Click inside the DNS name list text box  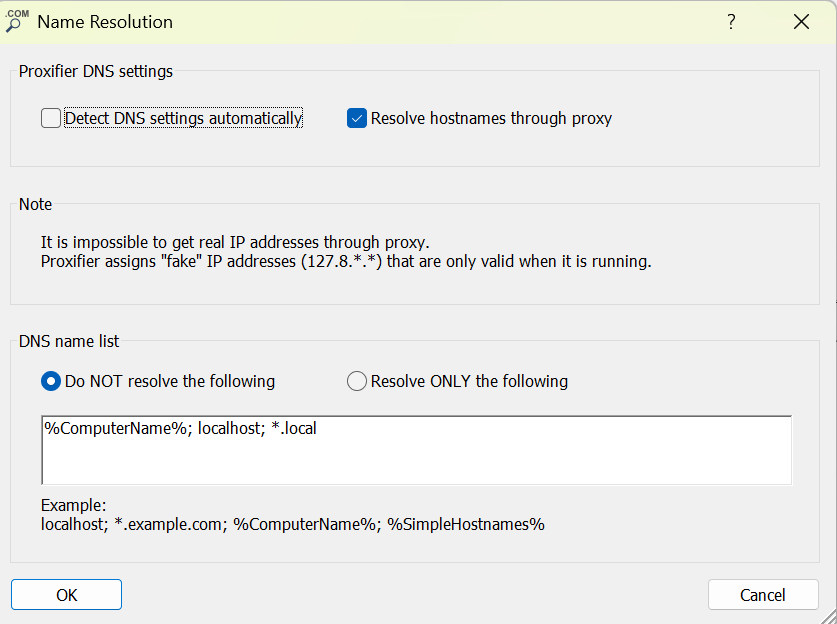[416, 450]
